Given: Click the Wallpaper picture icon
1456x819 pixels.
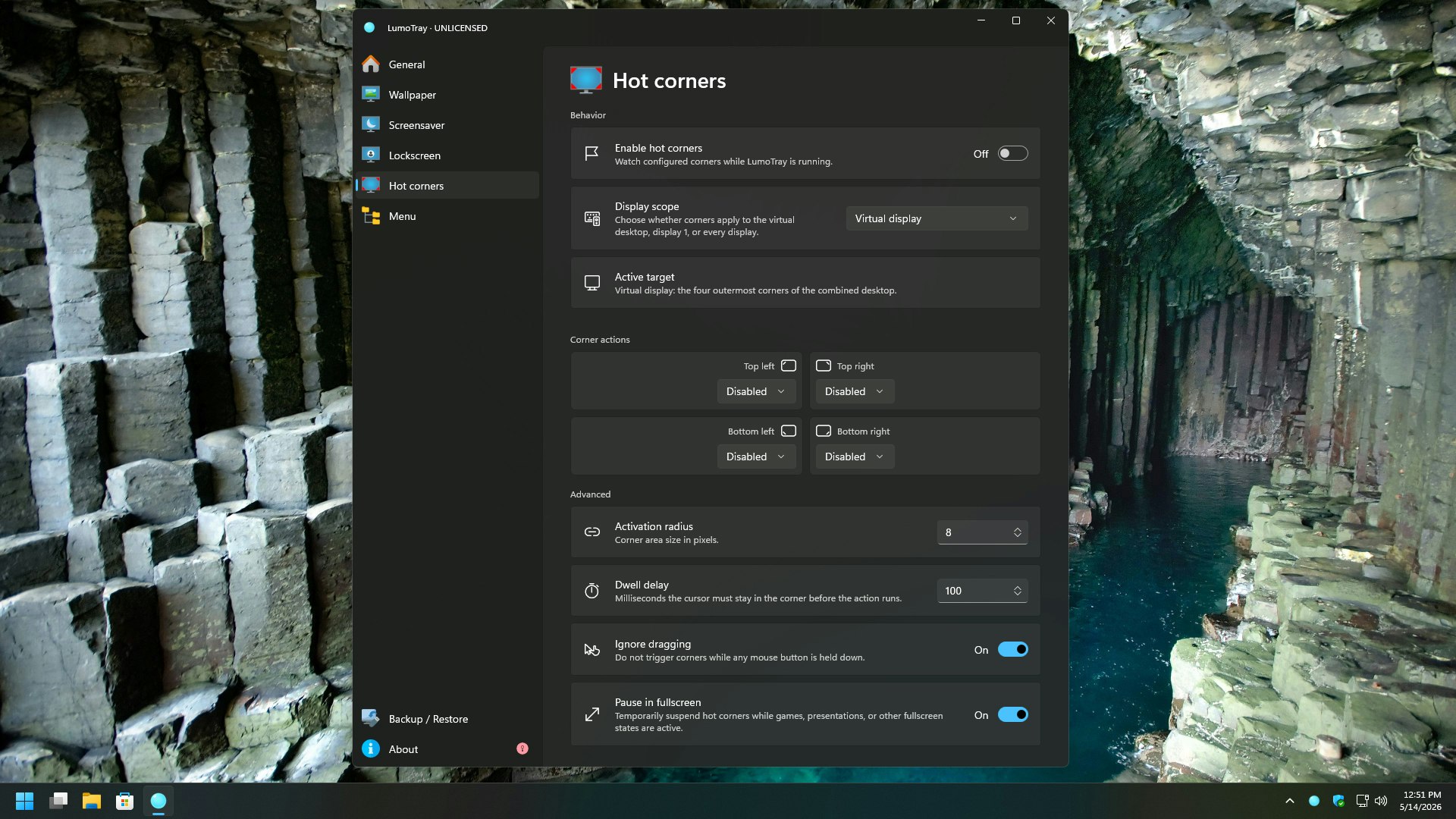Looking at the screenshot, I should (x=371, y=95).
